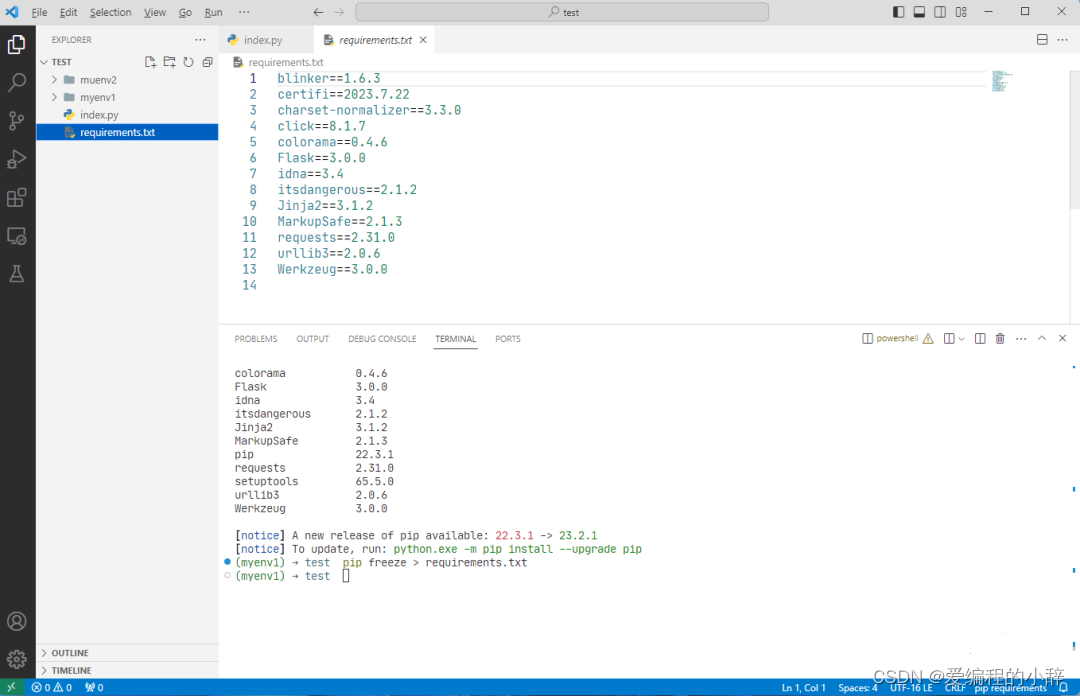
Task: Close the terminal panel
Action: [x=1062, y=338]
